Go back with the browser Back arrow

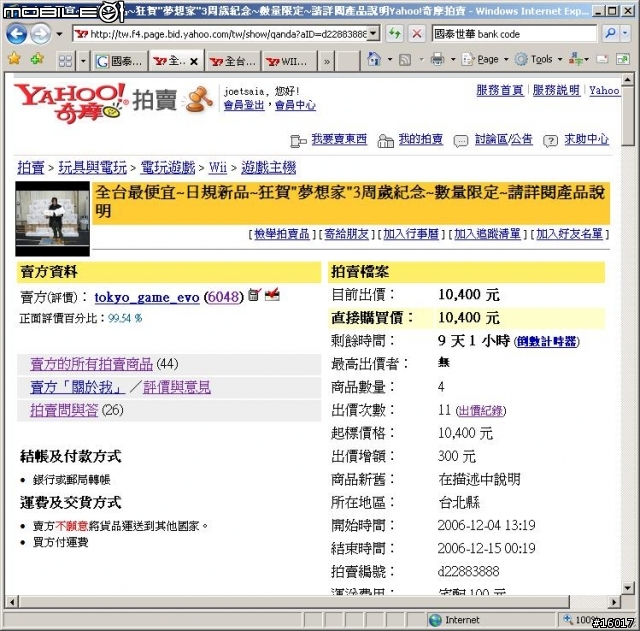click(16, 34)
